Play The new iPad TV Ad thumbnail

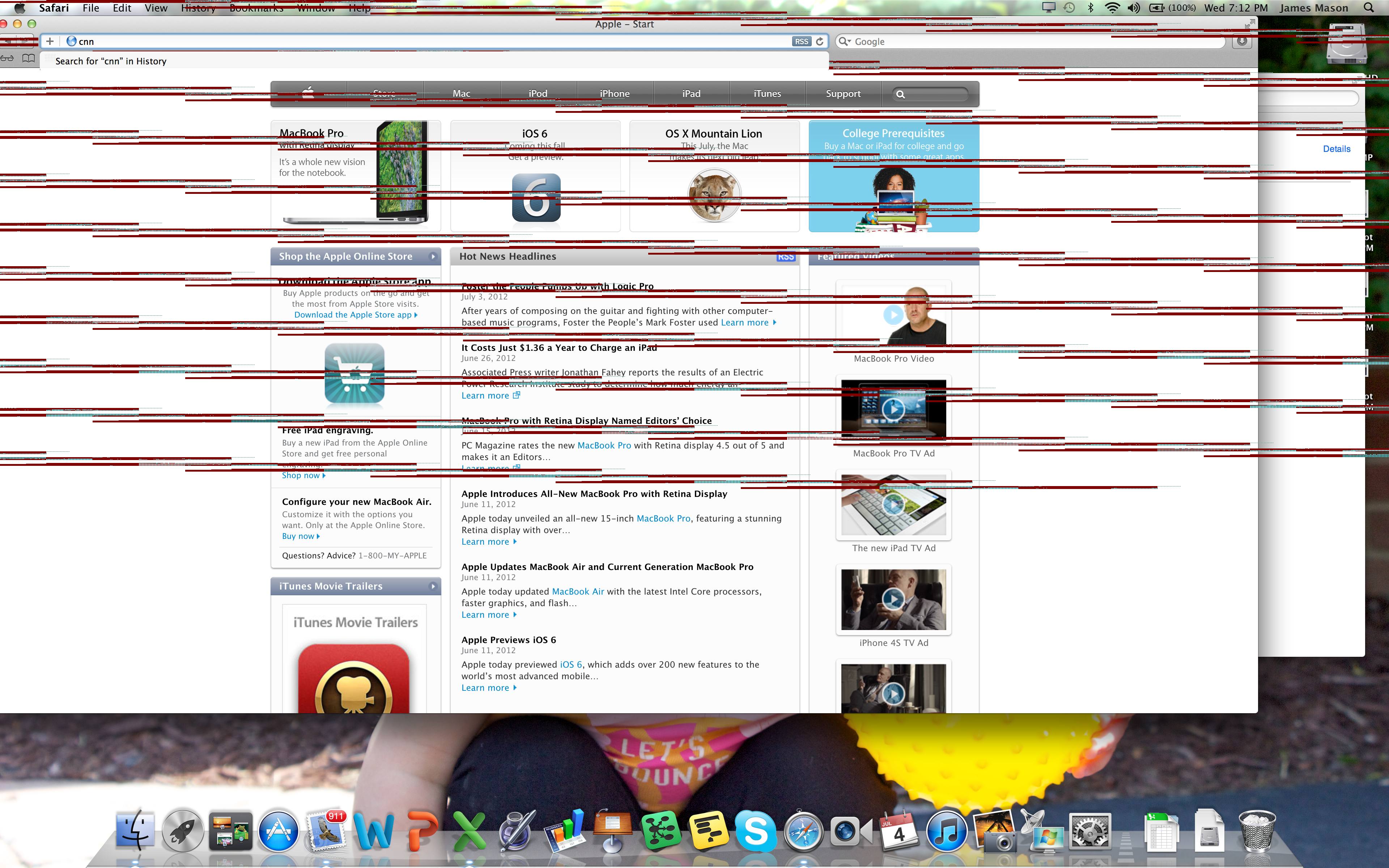click(x=893, y=505)
